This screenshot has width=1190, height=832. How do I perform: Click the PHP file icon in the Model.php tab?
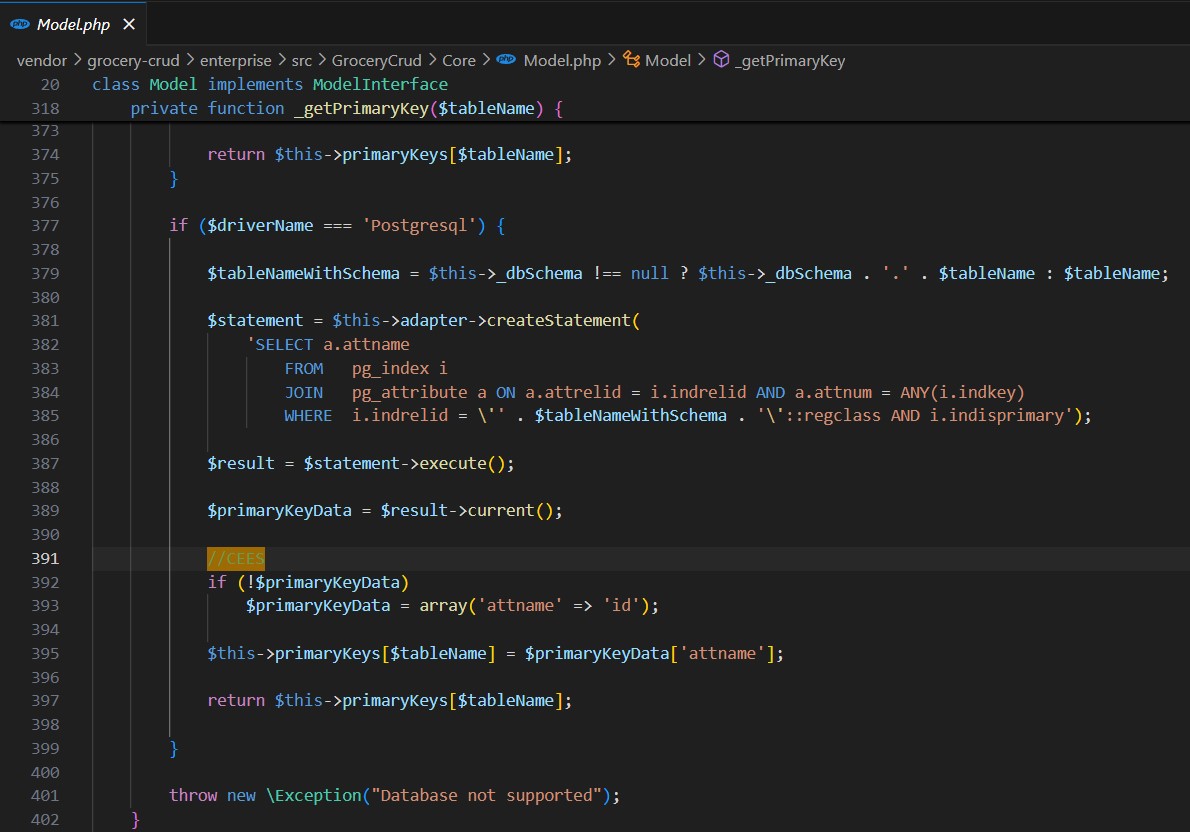20,24
